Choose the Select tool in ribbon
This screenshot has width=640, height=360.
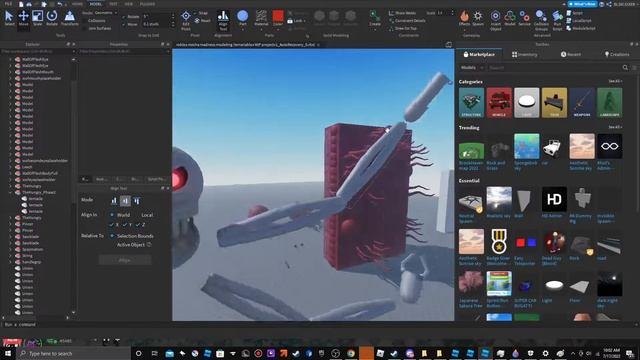(9, 18)
